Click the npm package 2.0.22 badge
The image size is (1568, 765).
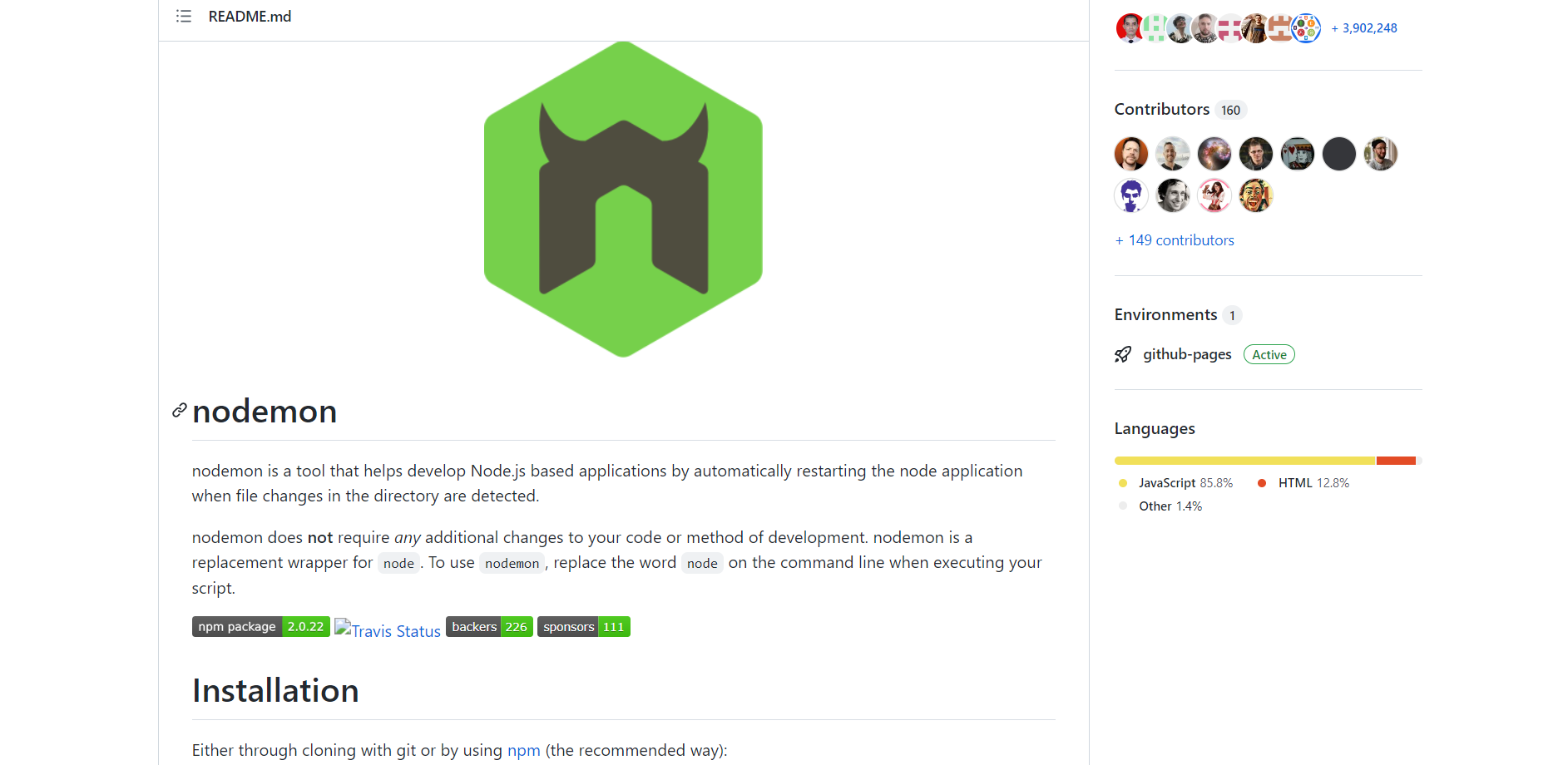coord(261,627)
